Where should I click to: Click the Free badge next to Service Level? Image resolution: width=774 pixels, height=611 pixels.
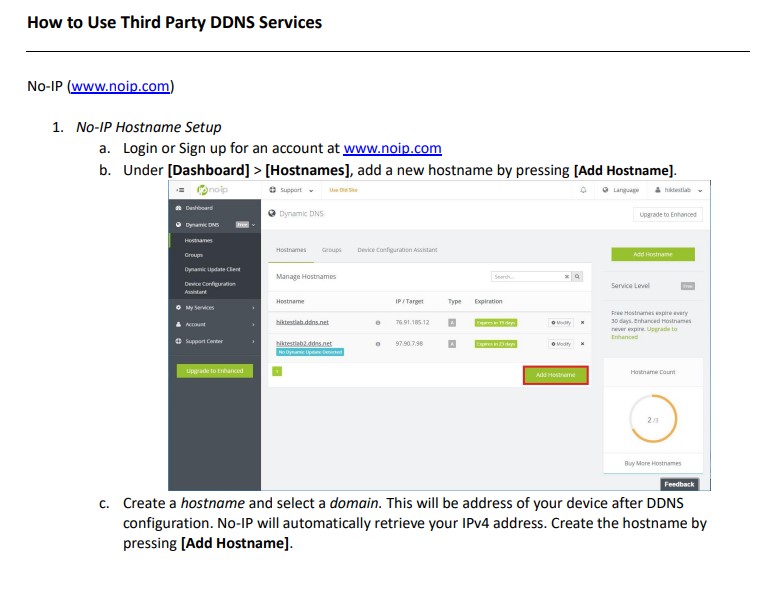[688, 286]
